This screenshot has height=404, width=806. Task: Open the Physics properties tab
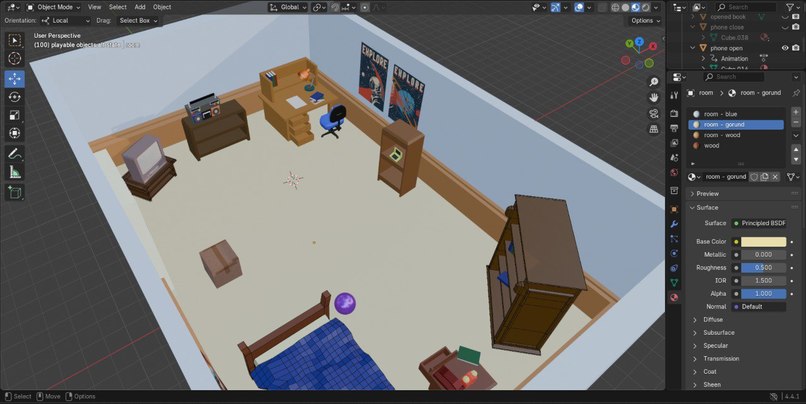pos(674,253)
